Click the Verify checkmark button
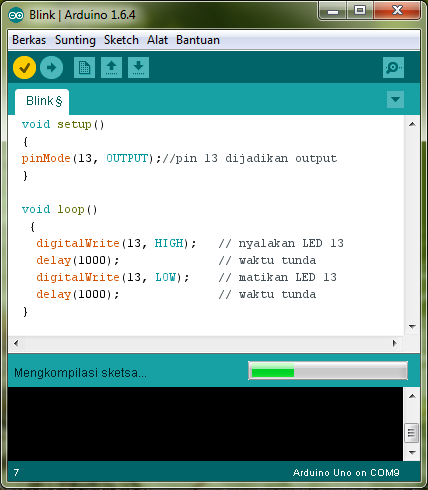Screen dimensions: 428x490 pos(24,68)
